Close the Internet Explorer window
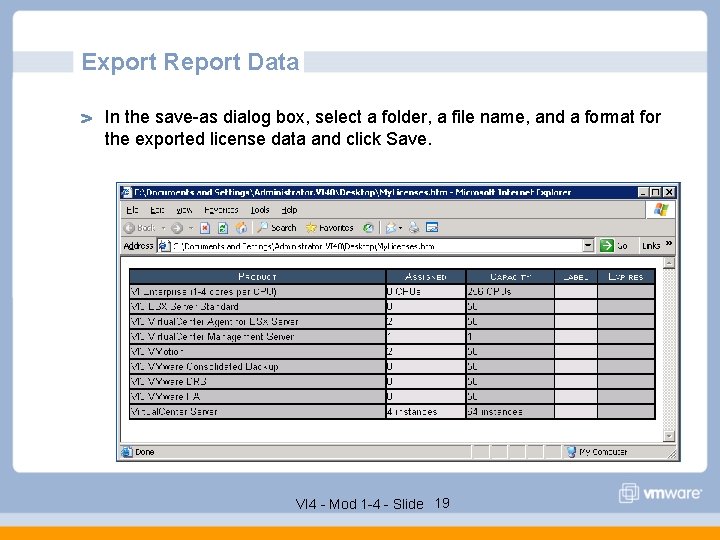 click(x=669, y=192)
